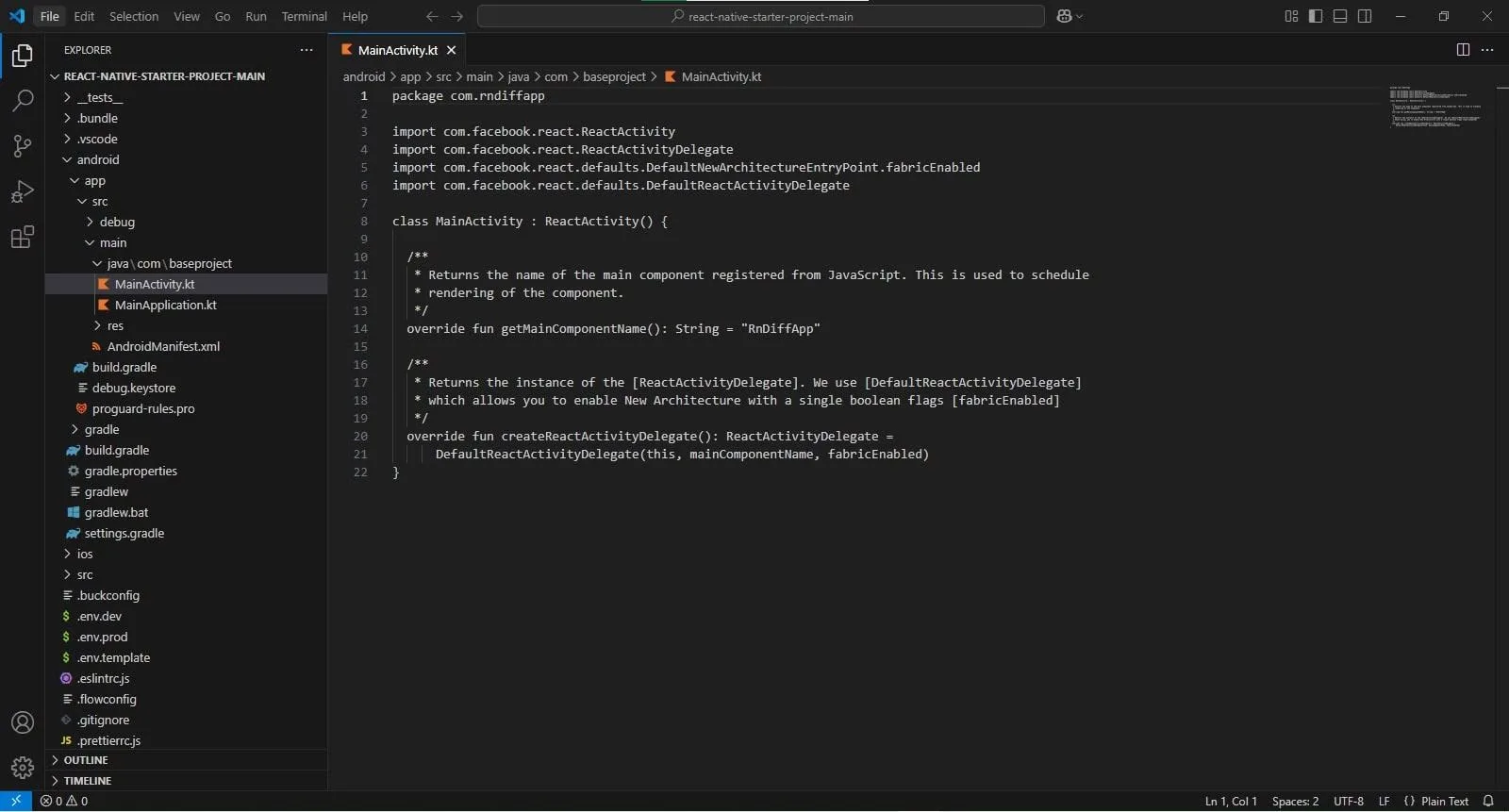Click the VS Code logo icon

[16, 16]
